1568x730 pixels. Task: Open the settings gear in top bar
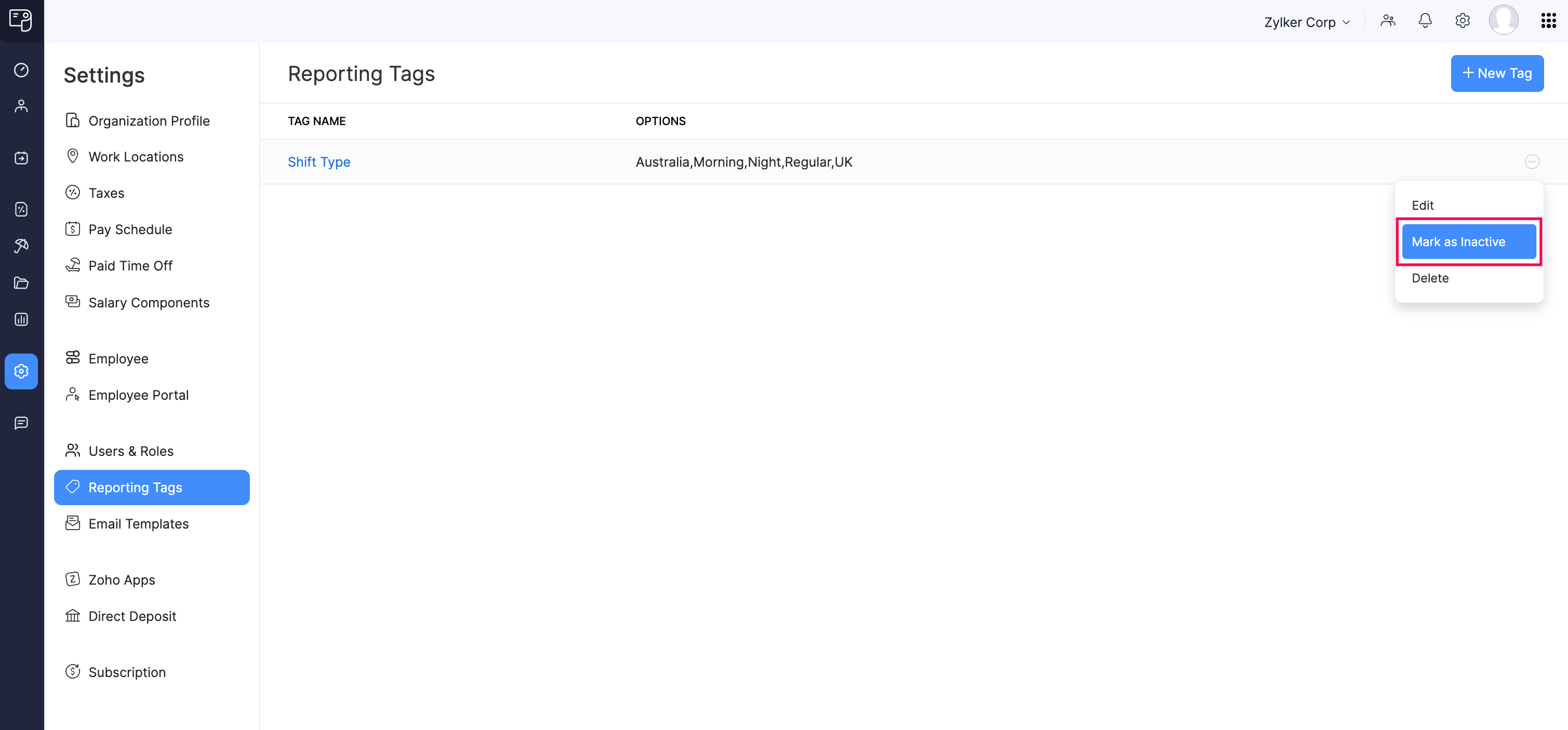pos(1462,21)
